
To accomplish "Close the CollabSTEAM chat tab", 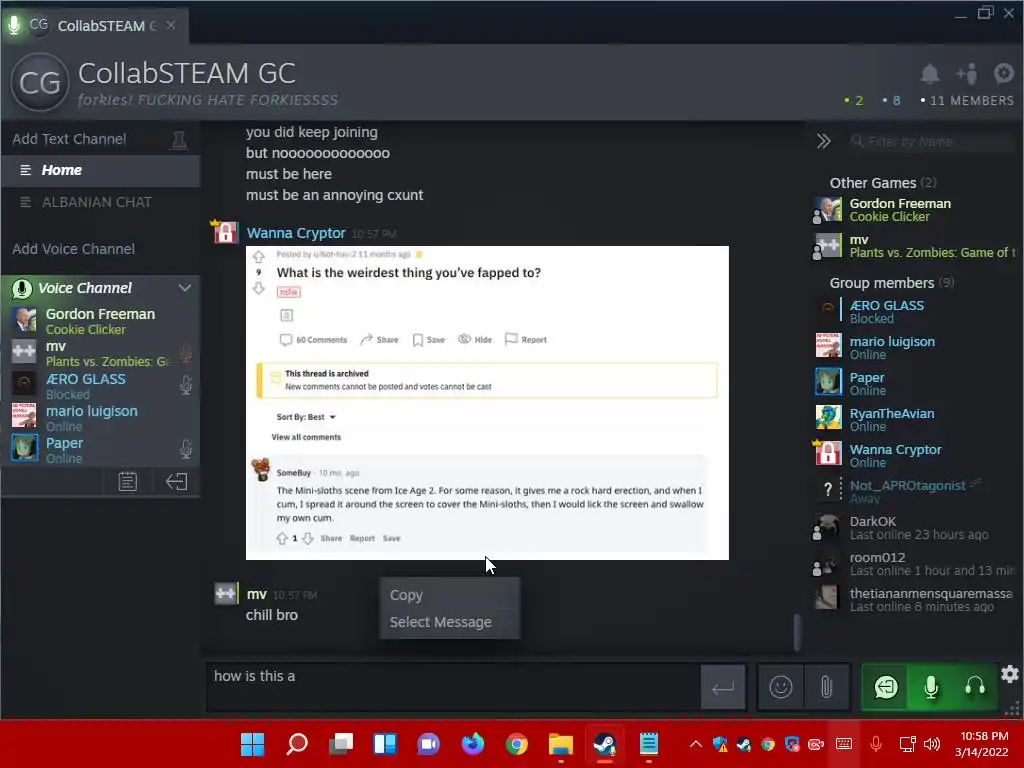I will click(x=171, y=25).
